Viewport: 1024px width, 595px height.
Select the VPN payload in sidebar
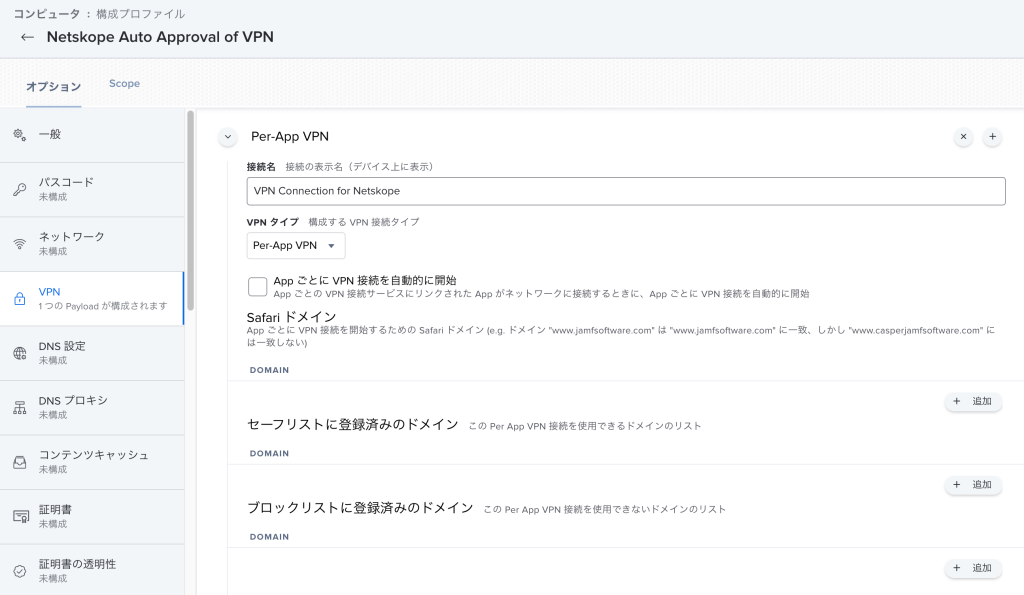[92, 298]
